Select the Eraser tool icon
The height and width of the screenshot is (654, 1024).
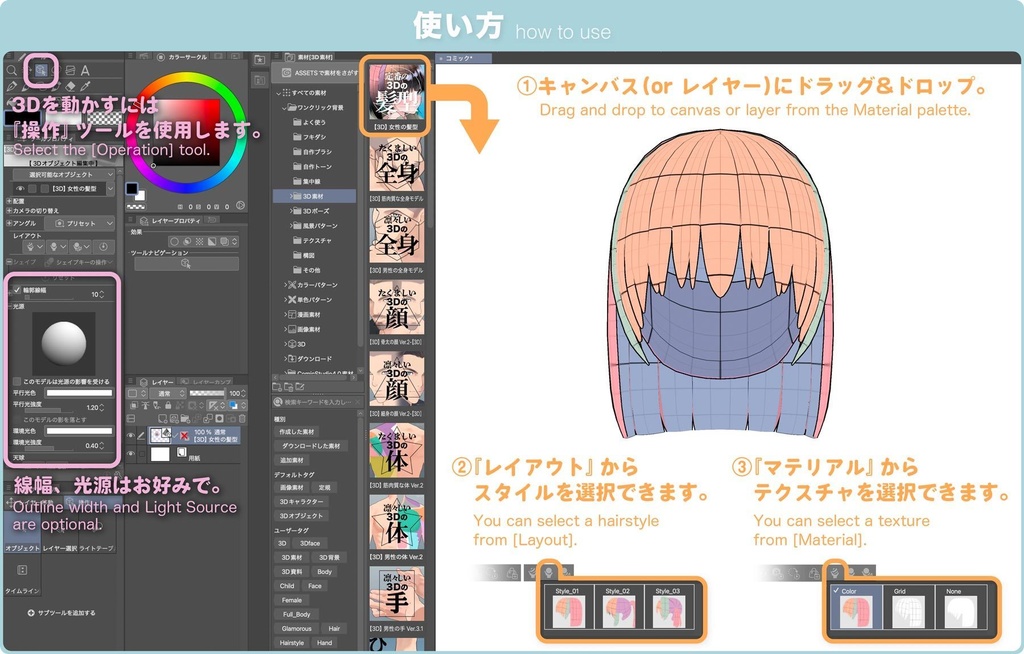[71, 87]
